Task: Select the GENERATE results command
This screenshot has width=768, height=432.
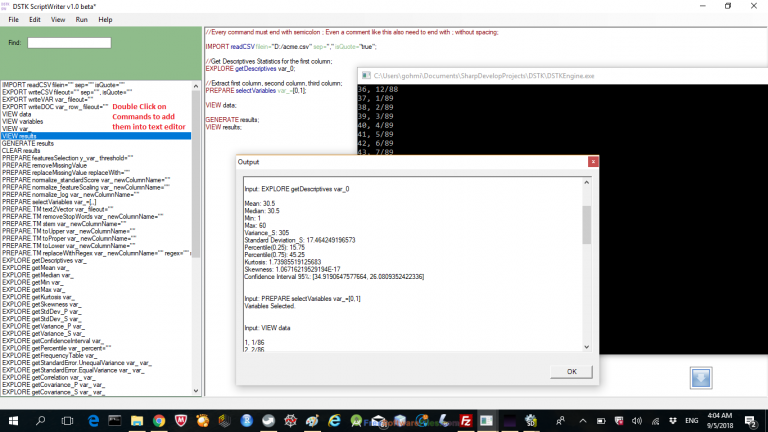Action: pyautogui.click(x=28, y=143)
